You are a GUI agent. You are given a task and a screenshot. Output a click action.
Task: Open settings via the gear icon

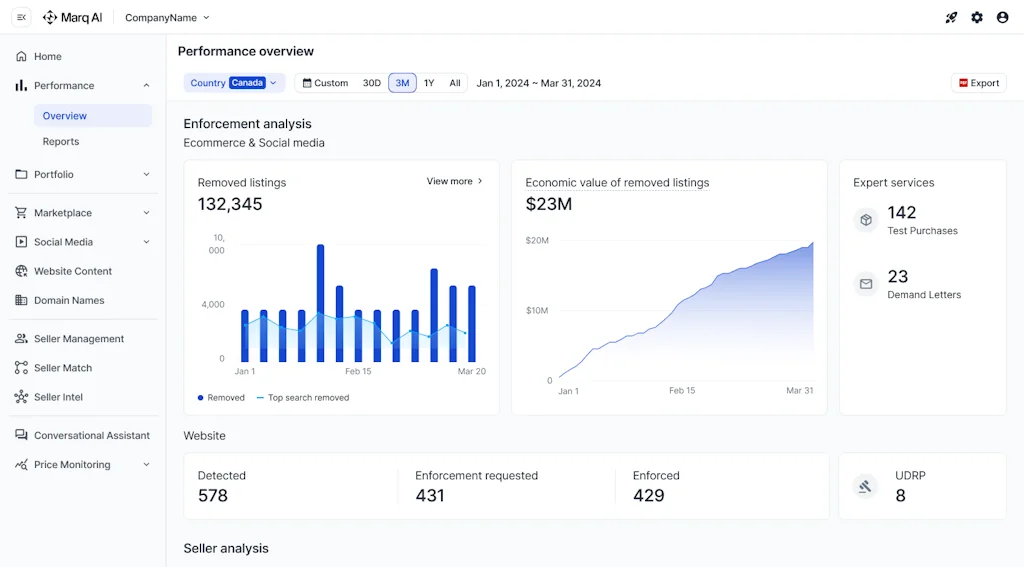(x=977, y=17)
